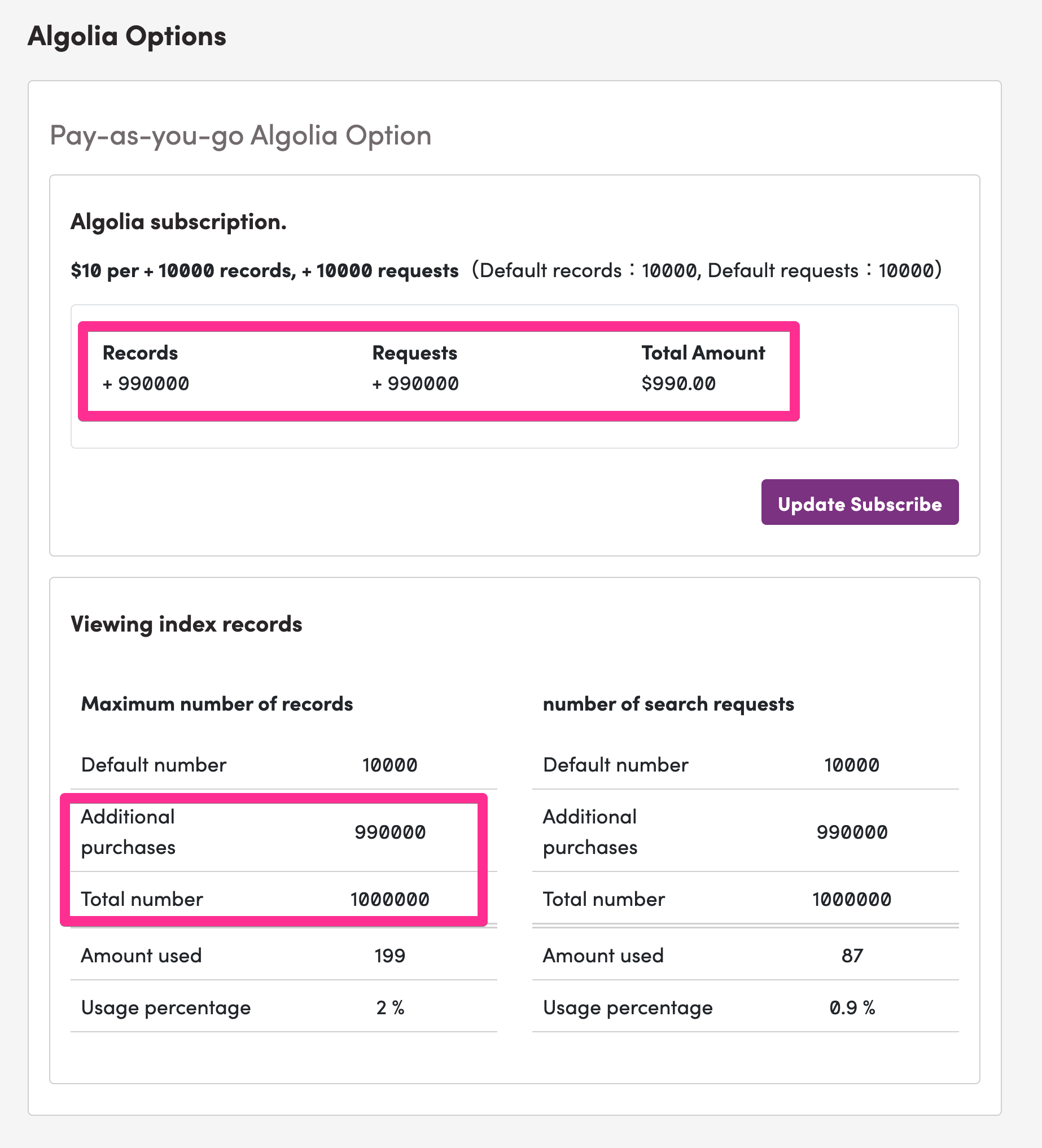Click the Viewing index records heading
The image size is (1042, 1148).
(x=186, y=625)
